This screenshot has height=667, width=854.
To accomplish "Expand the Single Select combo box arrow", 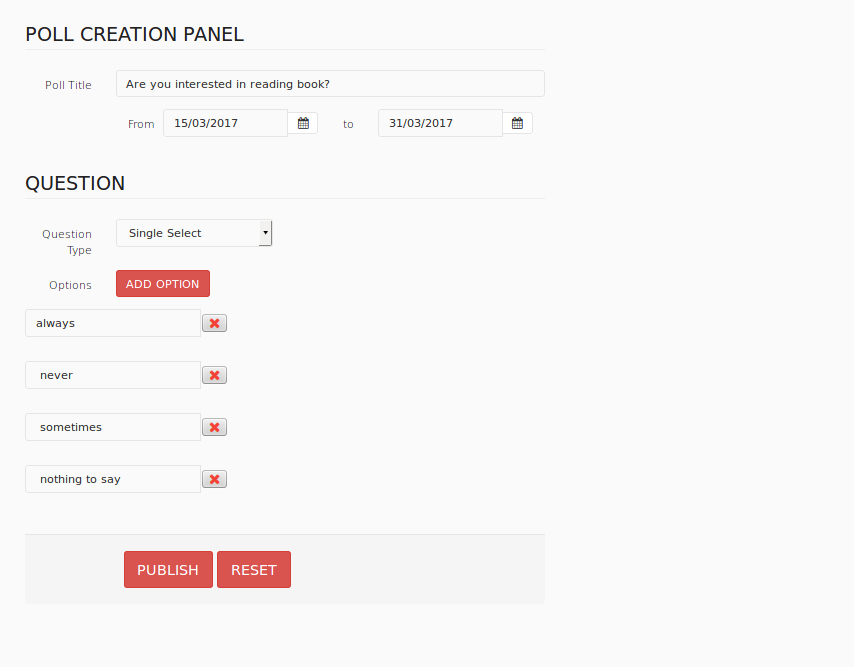I will [x=265, y=232].
